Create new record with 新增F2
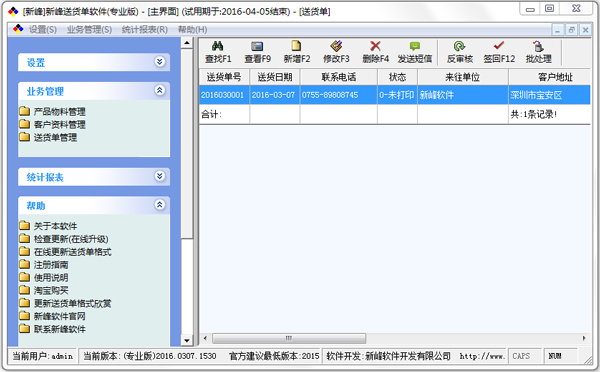This screenshot has height=372, width=600. click(x=297, y=46)
